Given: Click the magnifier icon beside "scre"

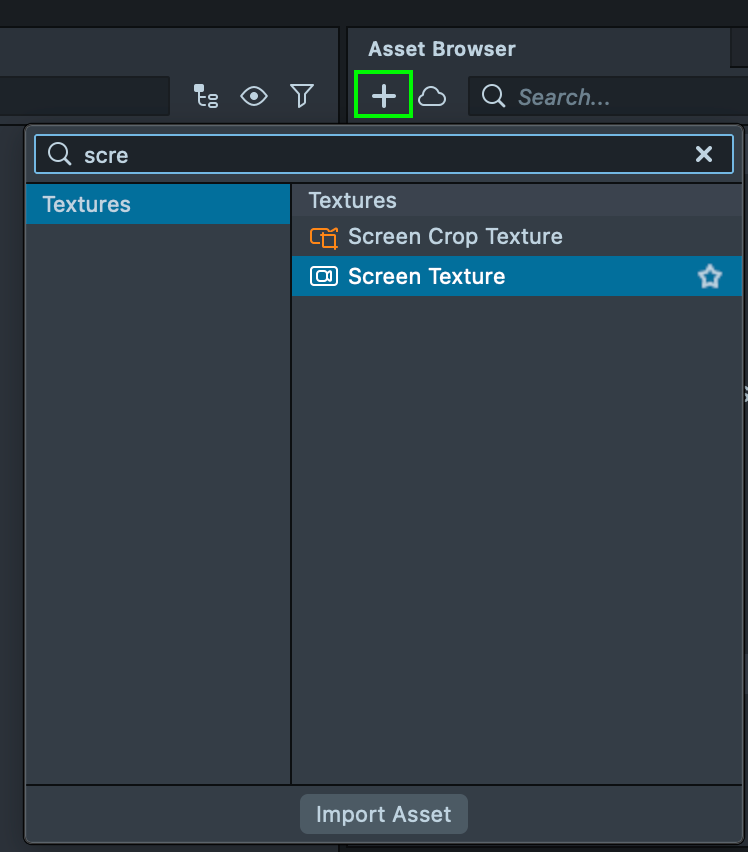Looking at the screenshot, I should pos(60,154).
